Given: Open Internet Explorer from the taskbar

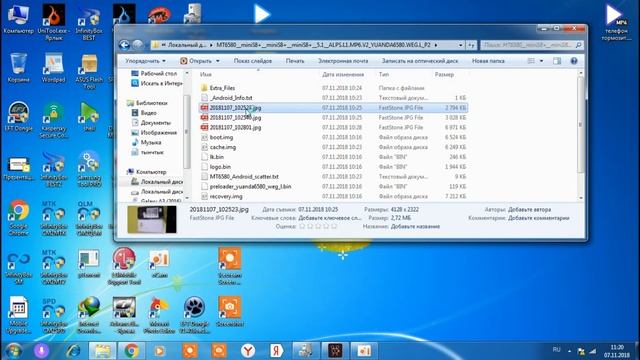Looking at the screenshot, I should [73, 351].
